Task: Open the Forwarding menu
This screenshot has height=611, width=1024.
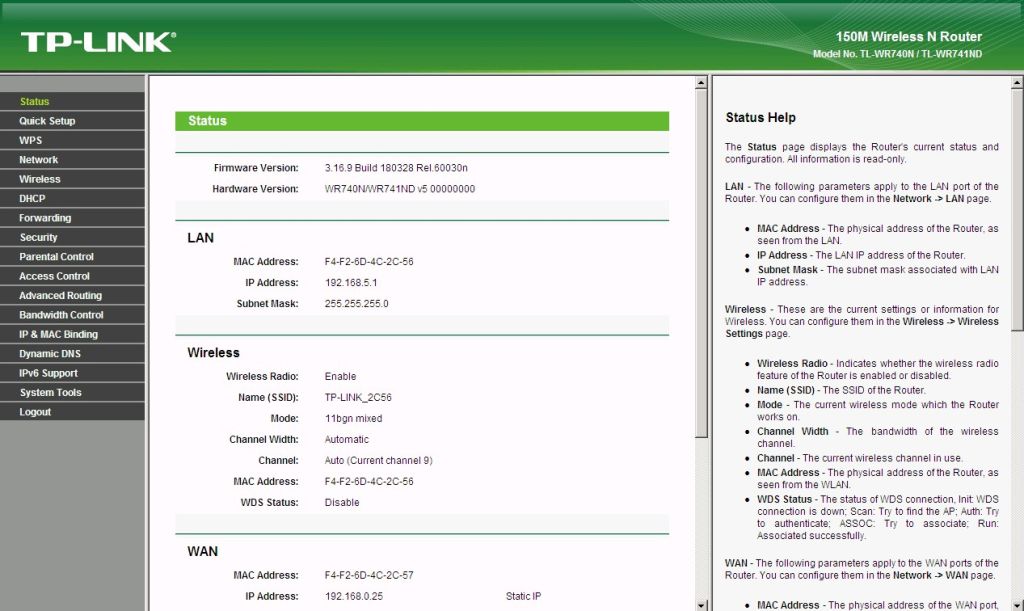Action: point(72,218)
